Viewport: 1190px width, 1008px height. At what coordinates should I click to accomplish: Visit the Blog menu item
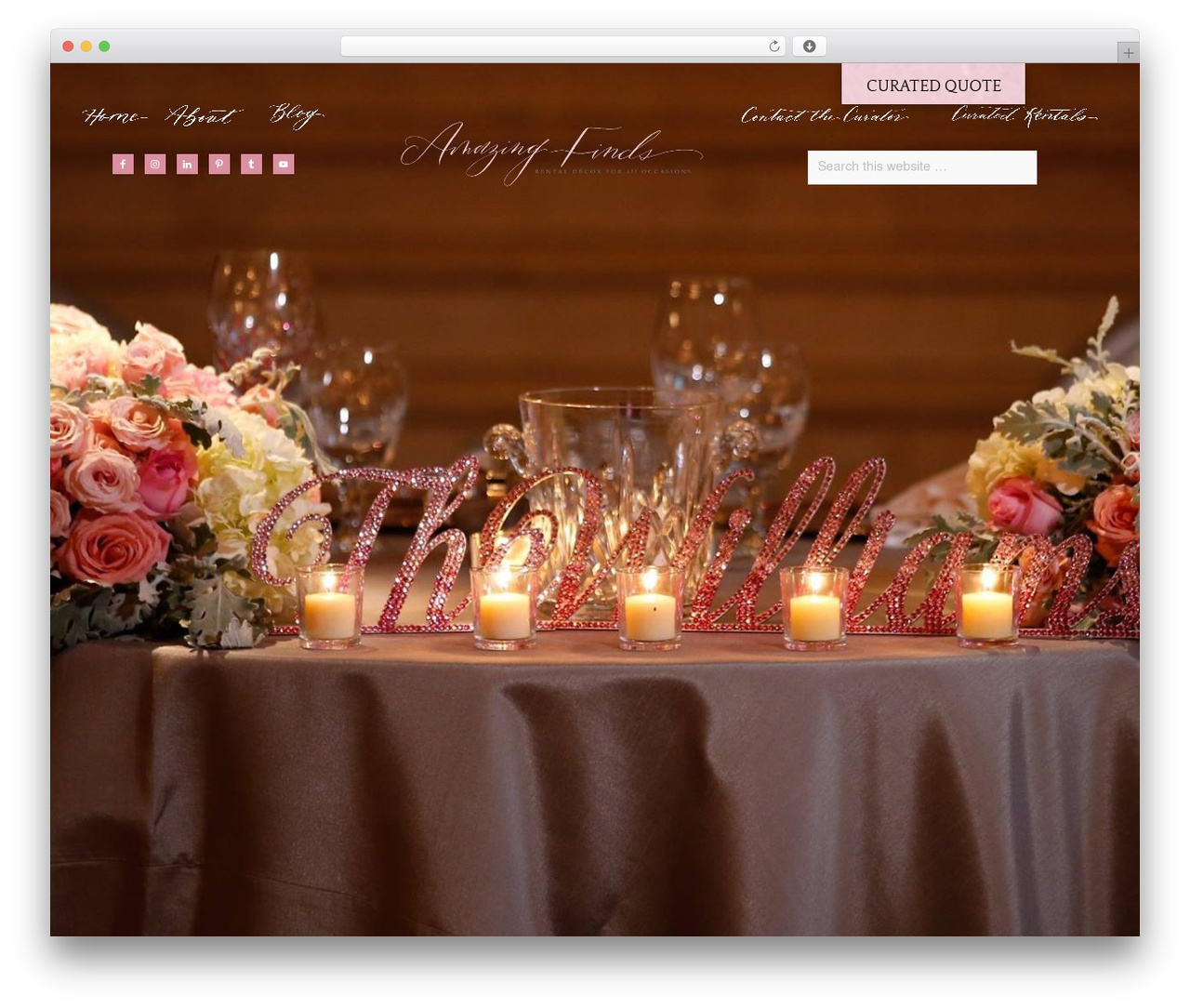(296, 115)
